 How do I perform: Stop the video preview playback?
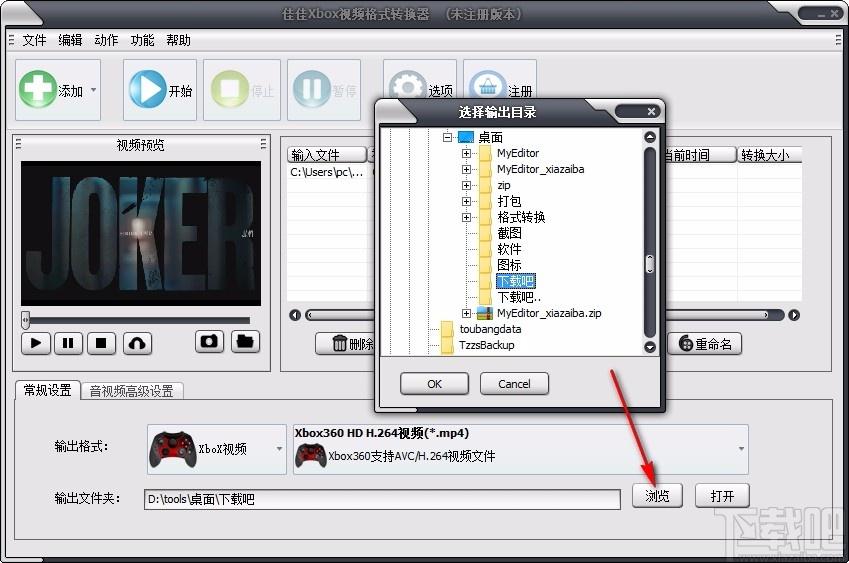coord(101,343)
